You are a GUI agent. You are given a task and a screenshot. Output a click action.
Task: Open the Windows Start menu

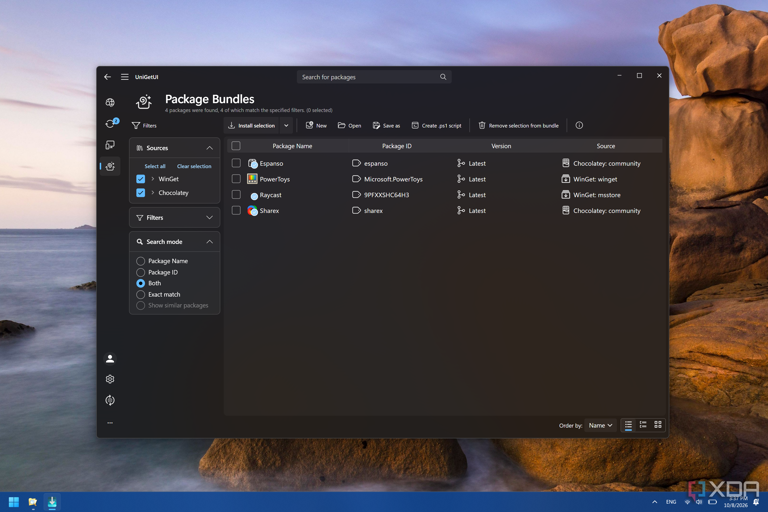click(14, 502)
